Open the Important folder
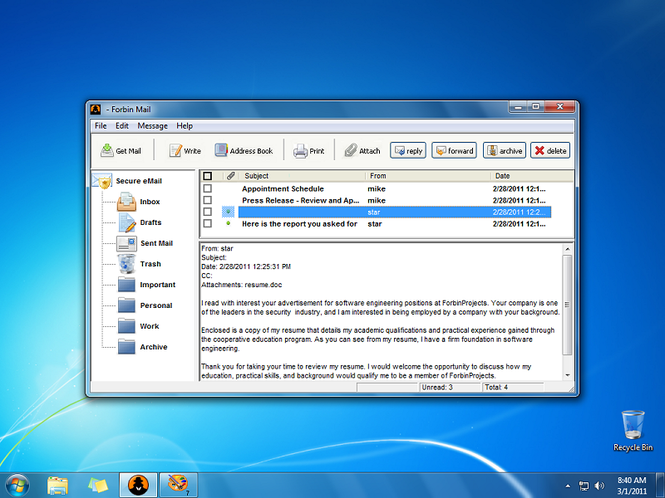 146,285
